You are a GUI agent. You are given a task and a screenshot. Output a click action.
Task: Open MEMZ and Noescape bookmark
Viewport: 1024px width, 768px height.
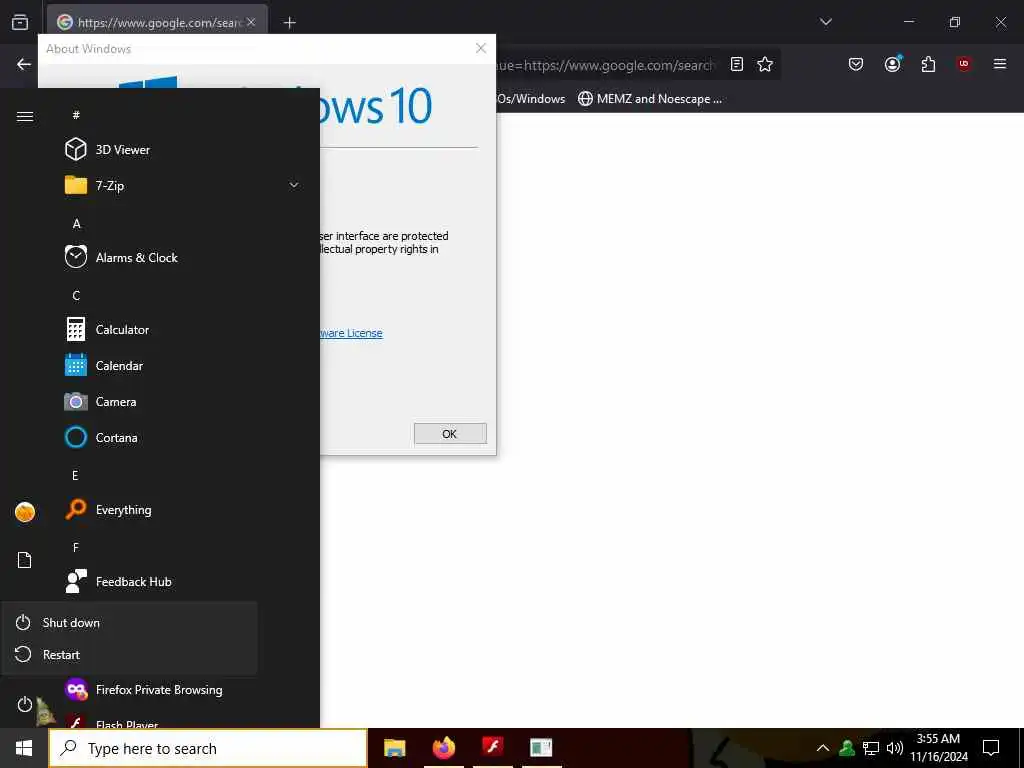[650, 99]
